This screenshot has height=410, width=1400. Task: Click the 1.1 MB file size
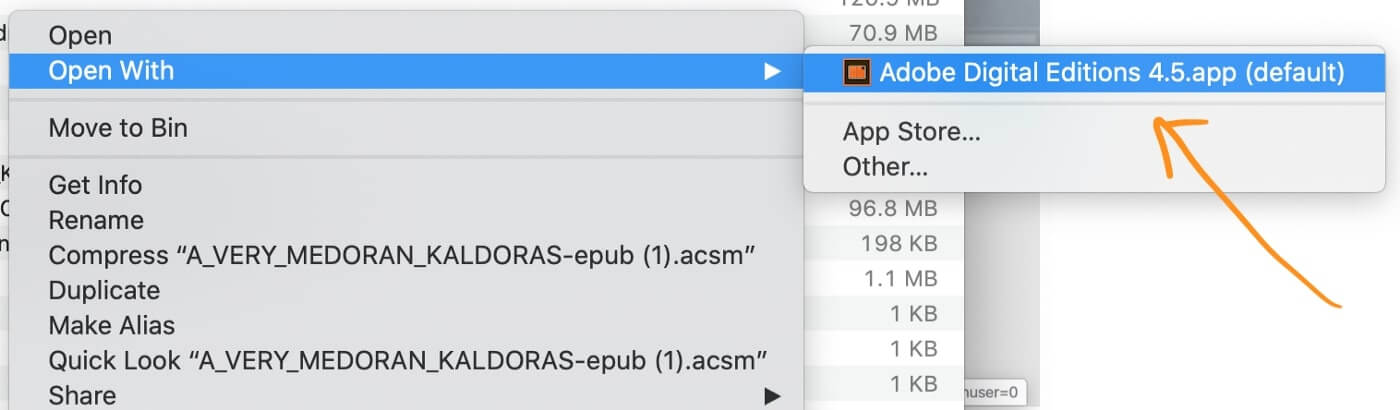point(899,278)
